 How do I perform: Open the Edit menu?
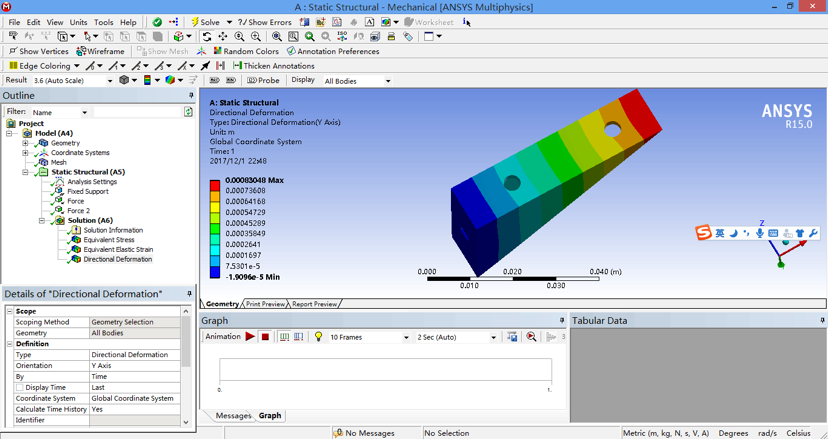(x=33, y=22)
